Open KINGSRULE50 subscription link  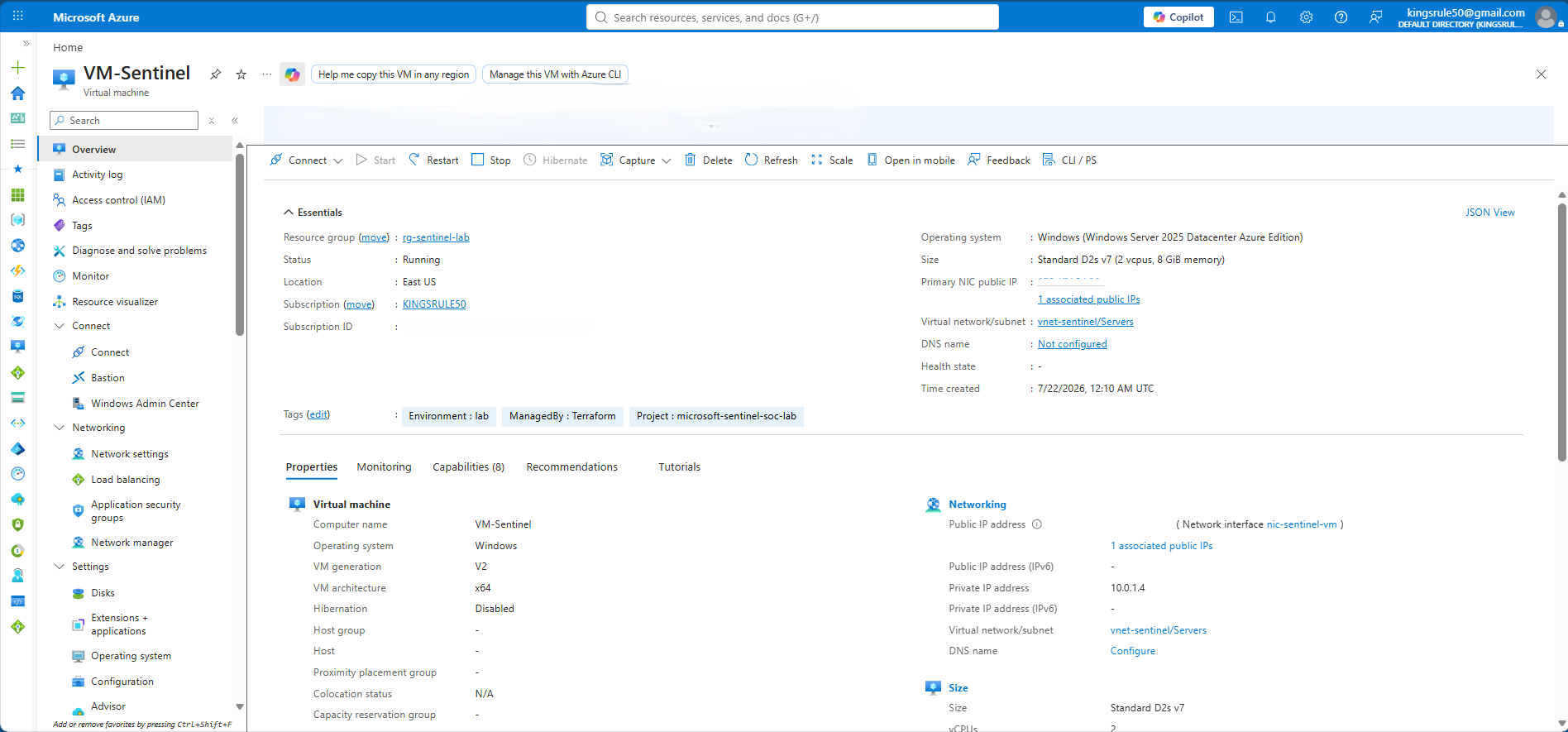pyautogui.click(x=434, y=304)
